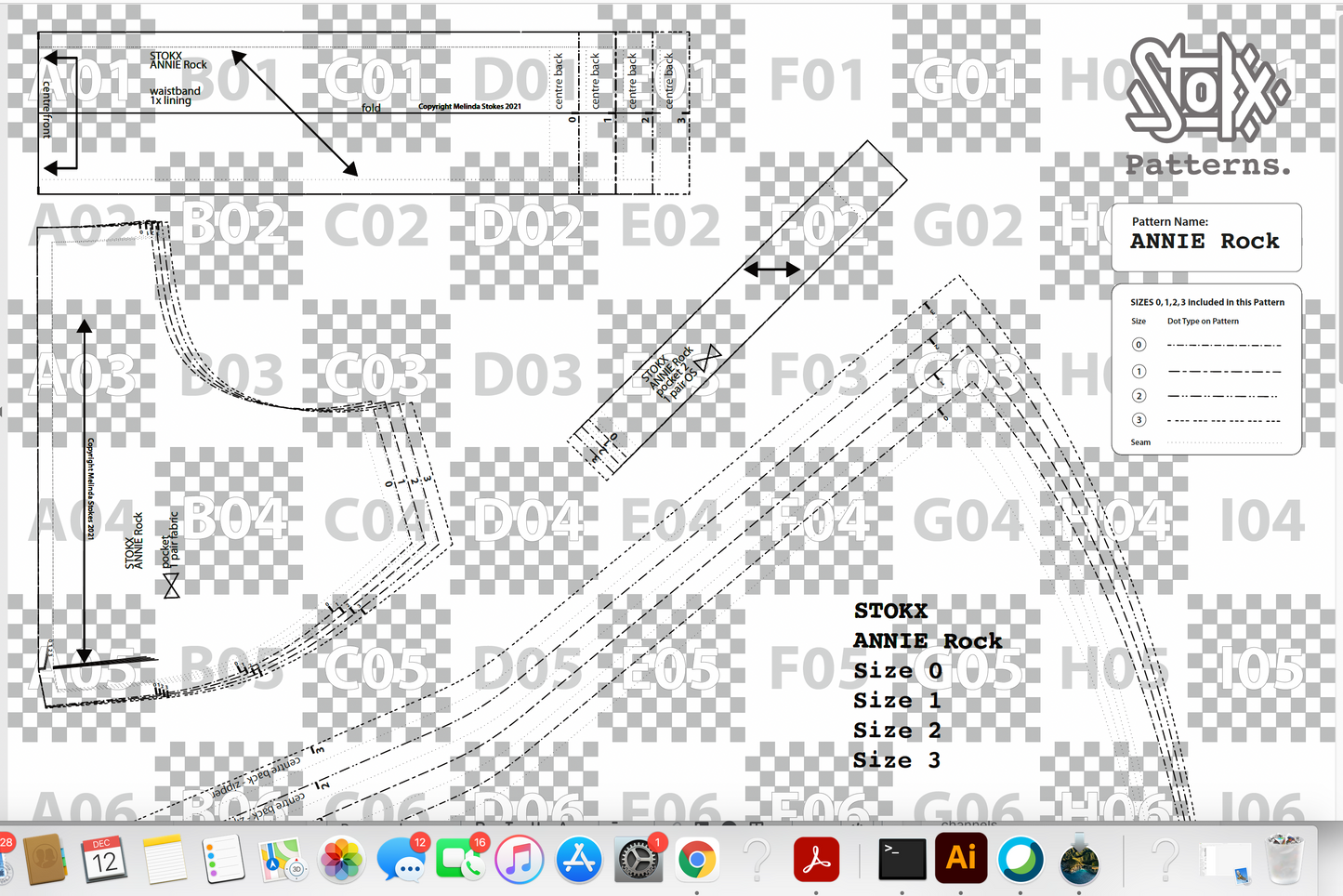Open the Calendar app showing DEC 12
Image resolution: width=1343 pixels, height=896 pixels.
[x=104, y=859]
